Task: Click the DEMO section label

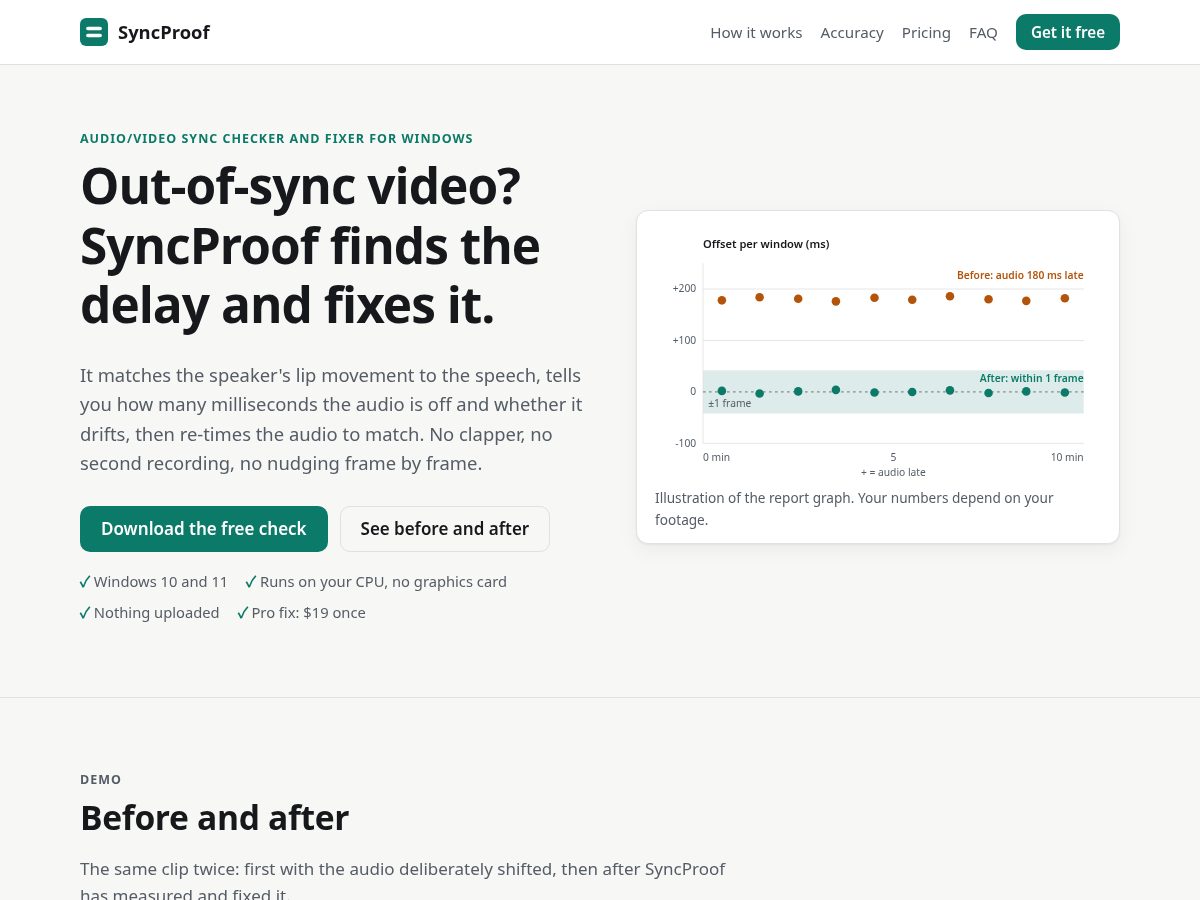Action: pyautogui.click(x=101, y=780)
